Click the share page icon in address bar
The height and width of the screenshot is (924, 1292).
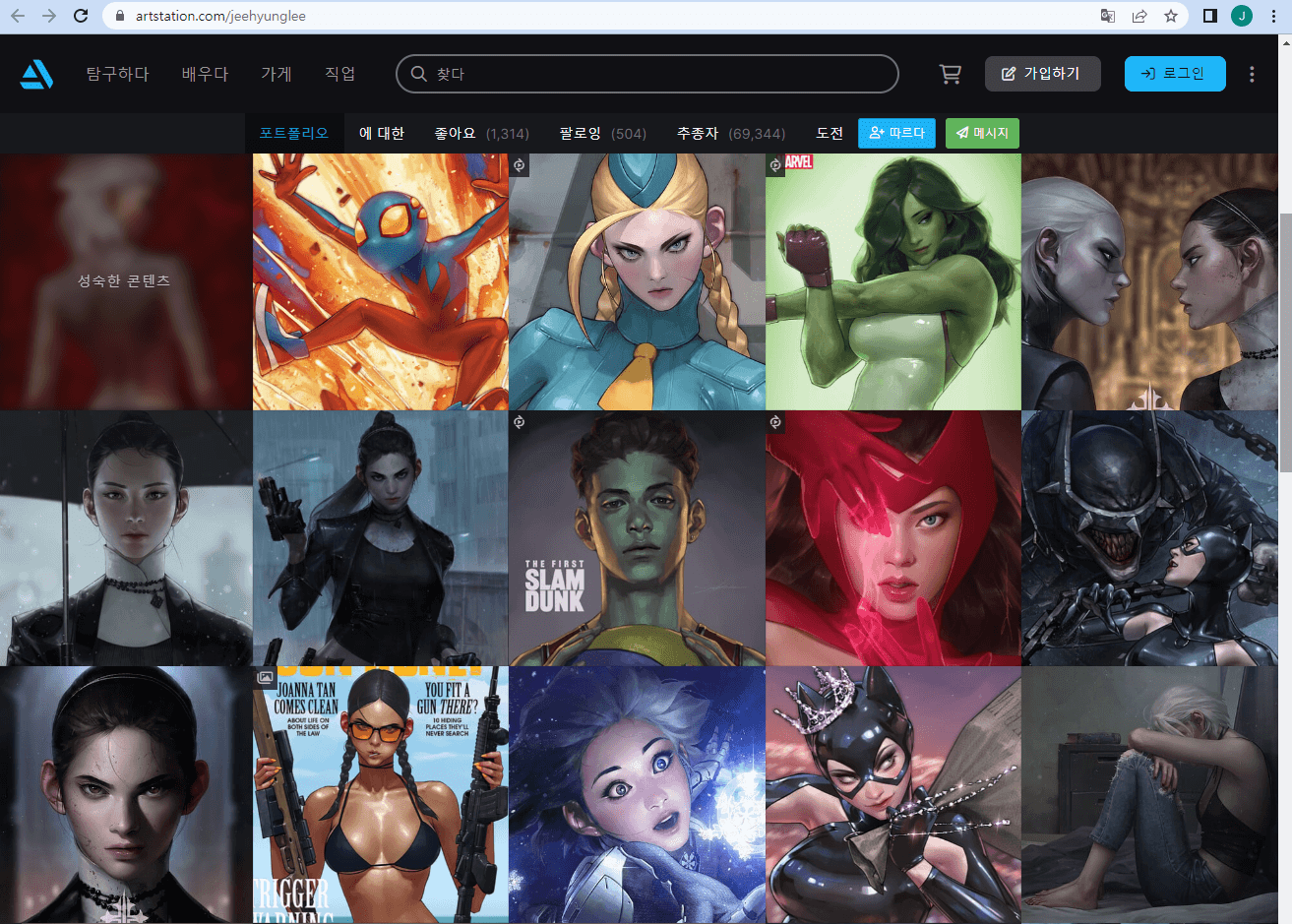point(1139,16)
